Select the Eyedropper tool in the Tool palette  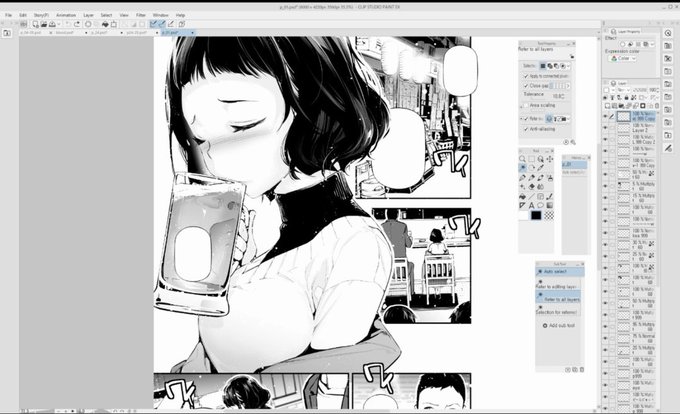[x=540, y=168]
